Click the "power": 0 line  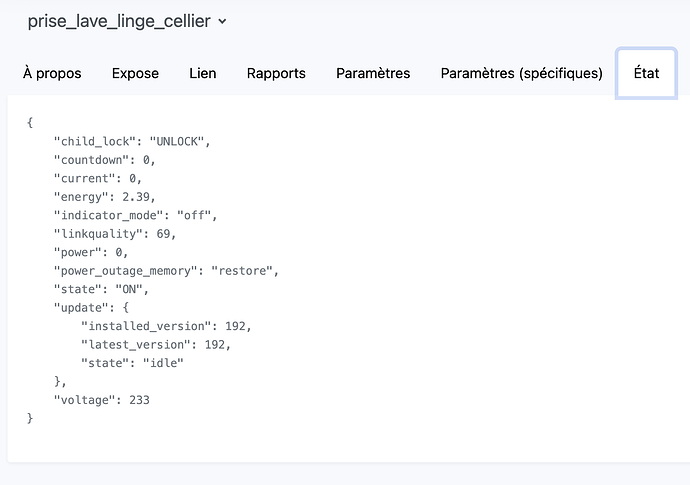coord(91,252)
